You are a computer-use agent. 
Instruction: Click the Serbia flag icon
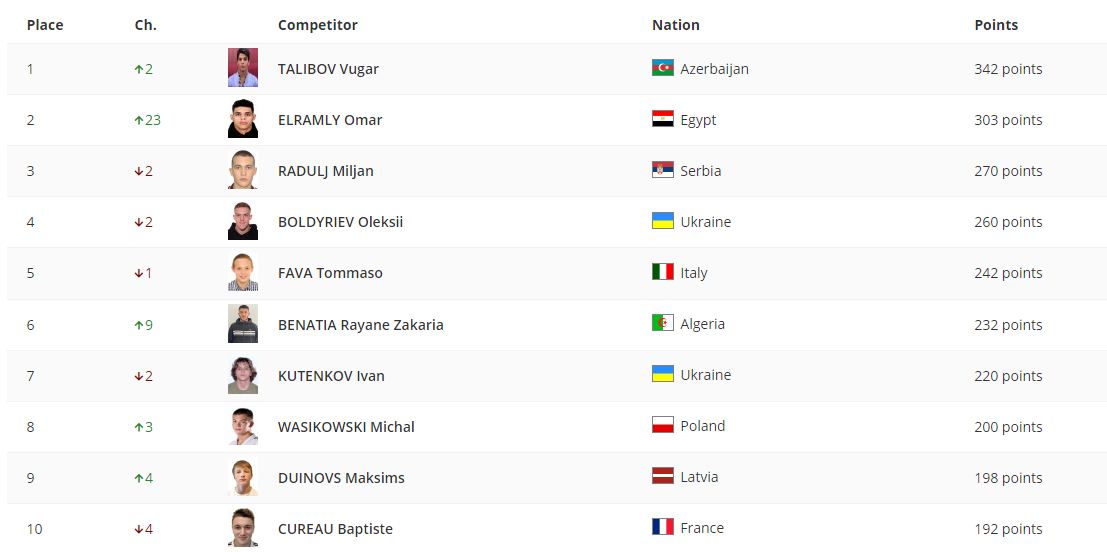662,170
